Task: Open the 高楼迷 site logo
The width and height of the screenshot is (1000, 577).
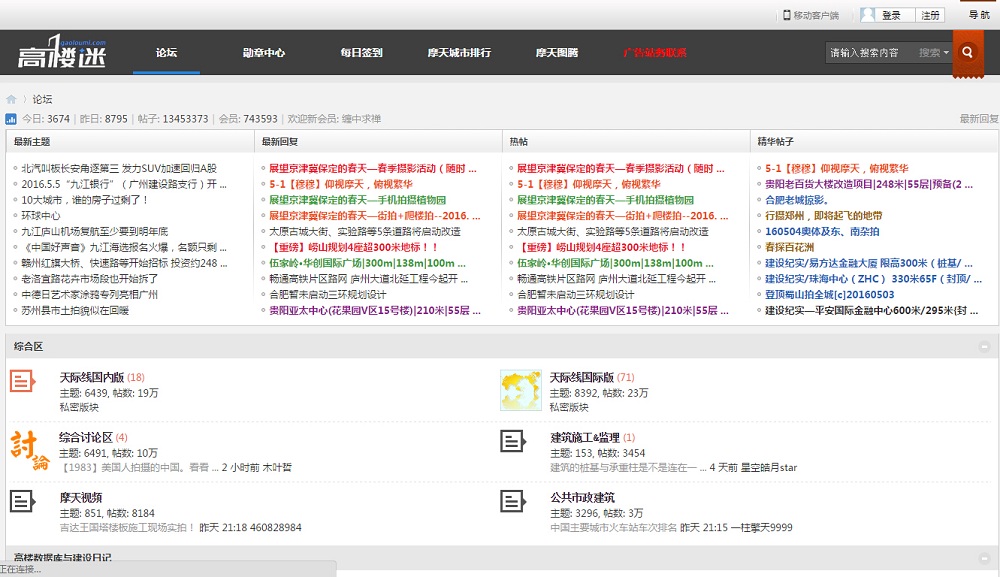Action: (x=62, y=52)
